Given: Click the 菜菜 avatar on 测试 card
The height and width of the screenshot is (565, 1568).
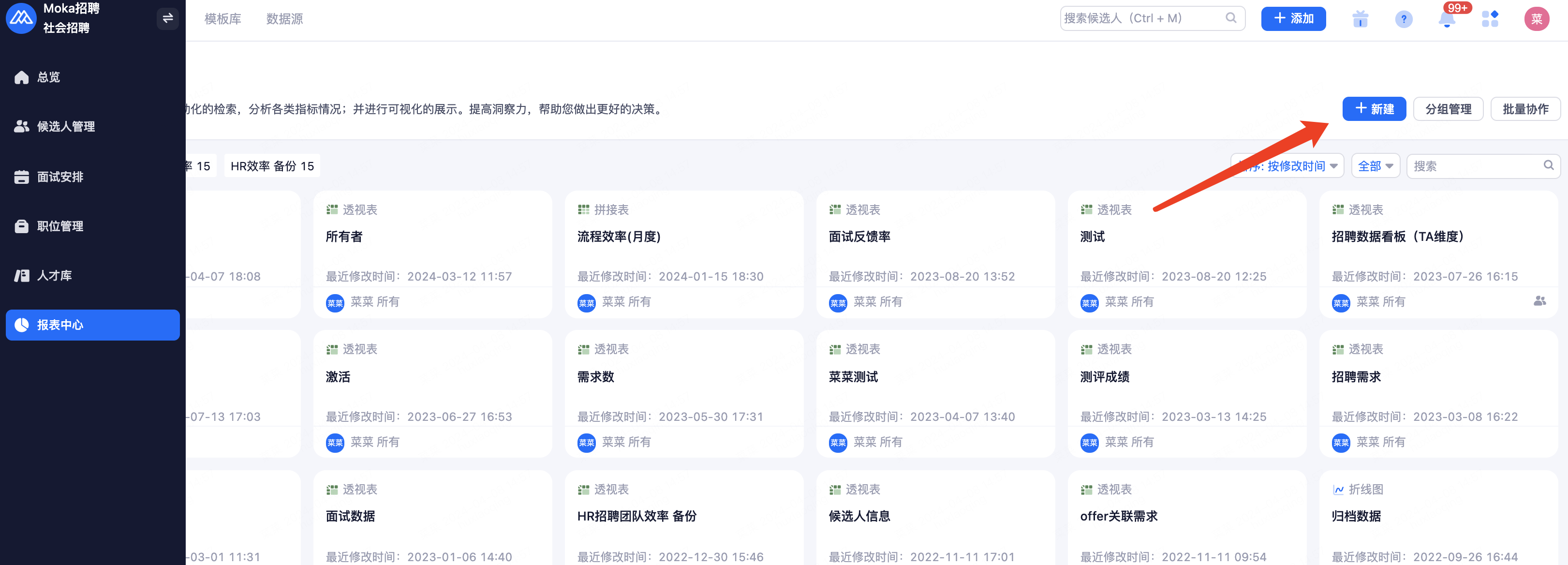Looking at the screenshot, I should 1089,303.
